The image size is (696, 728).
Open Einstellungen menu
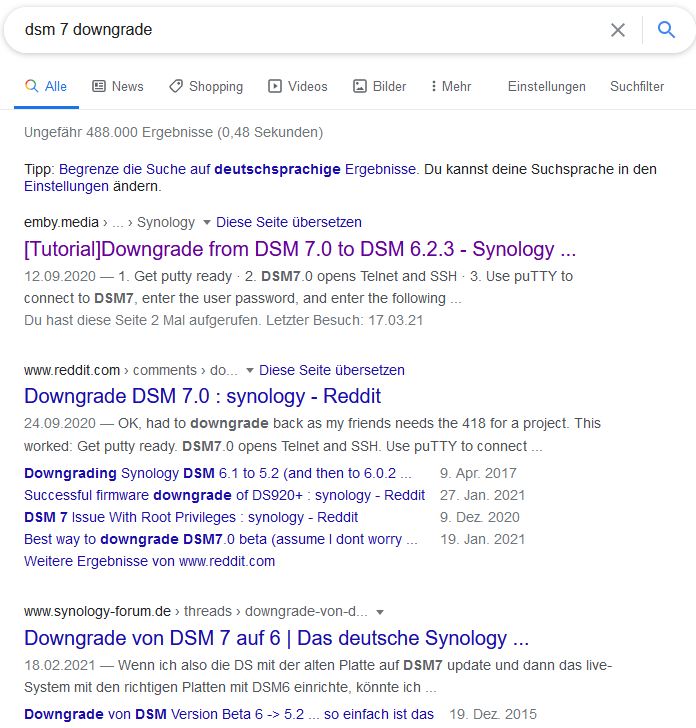[546, 86]
